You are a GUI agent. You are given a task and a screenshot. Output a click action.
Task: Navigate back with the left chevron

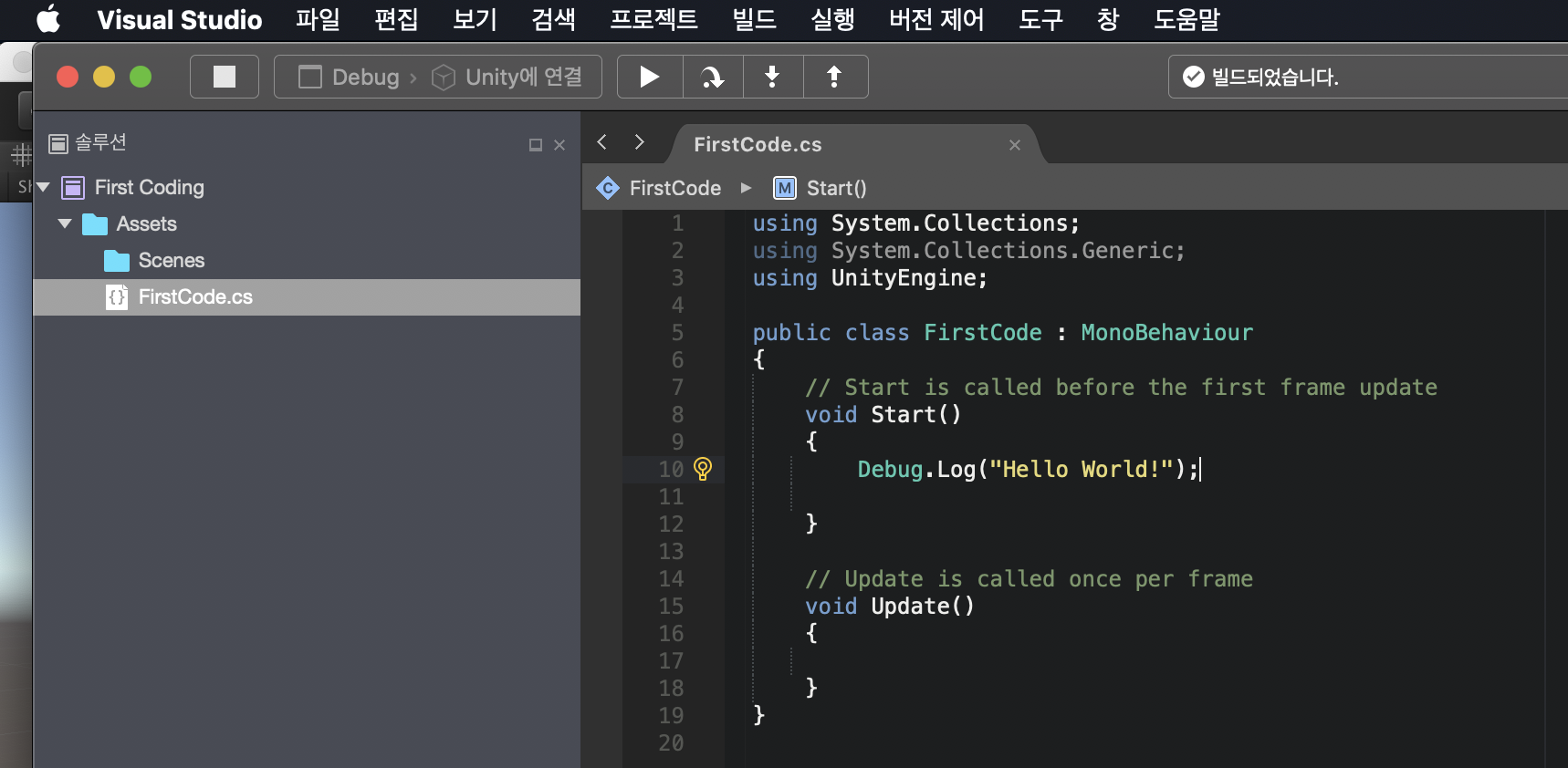pos(601,142)
